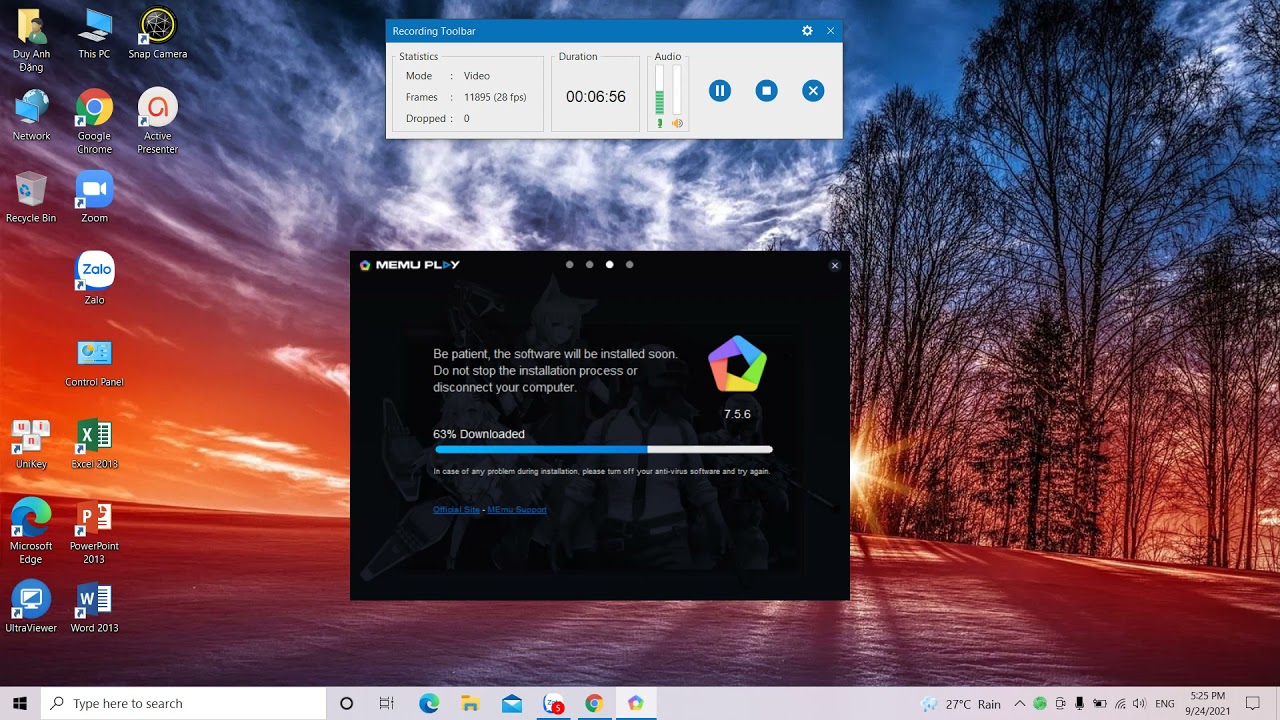Screen dimensions: 1280x720
Task: Click the camera tray icon
Action: click(x=1060, y=704)
